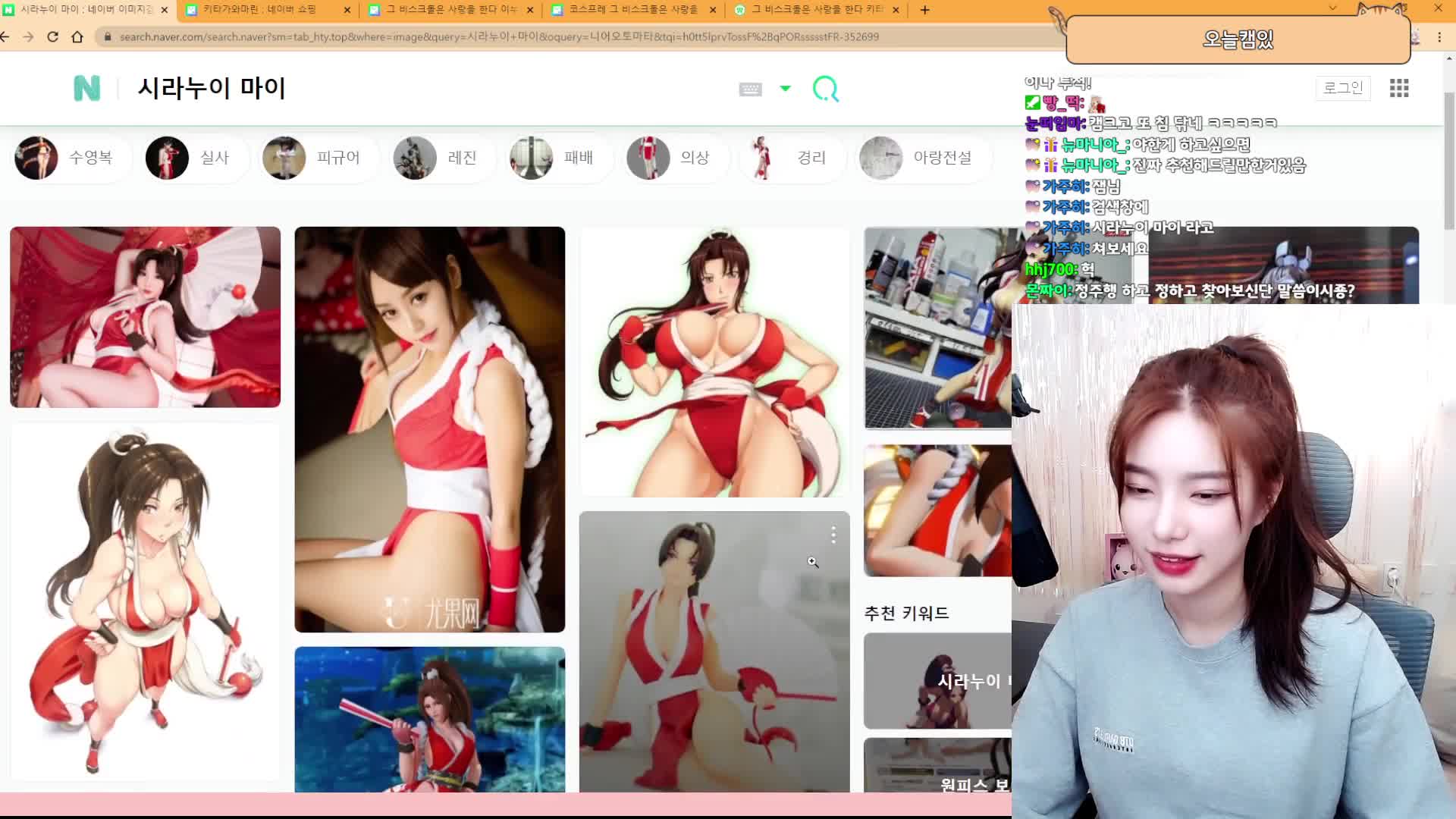Open the Naver apps grid icon
The height and width of the screenshot is (819, 1456).
tap(1399, 88)
